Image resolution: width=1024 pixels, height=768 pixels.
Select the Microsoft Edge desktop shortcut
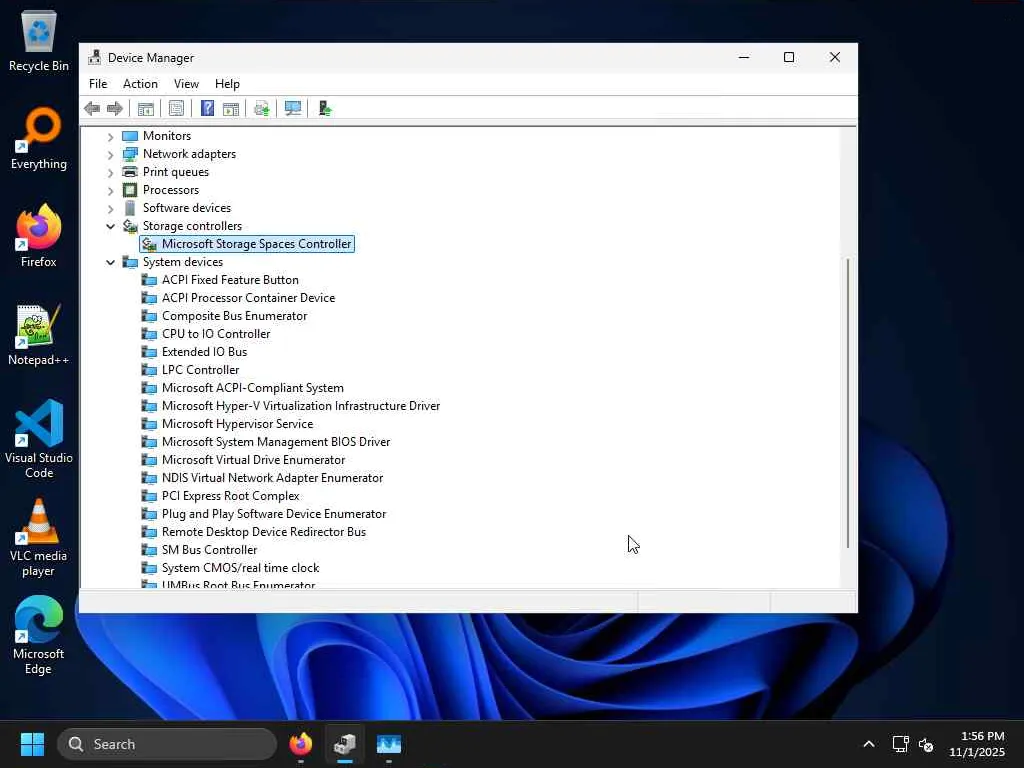pyautogui.click(x=39, y=635)
